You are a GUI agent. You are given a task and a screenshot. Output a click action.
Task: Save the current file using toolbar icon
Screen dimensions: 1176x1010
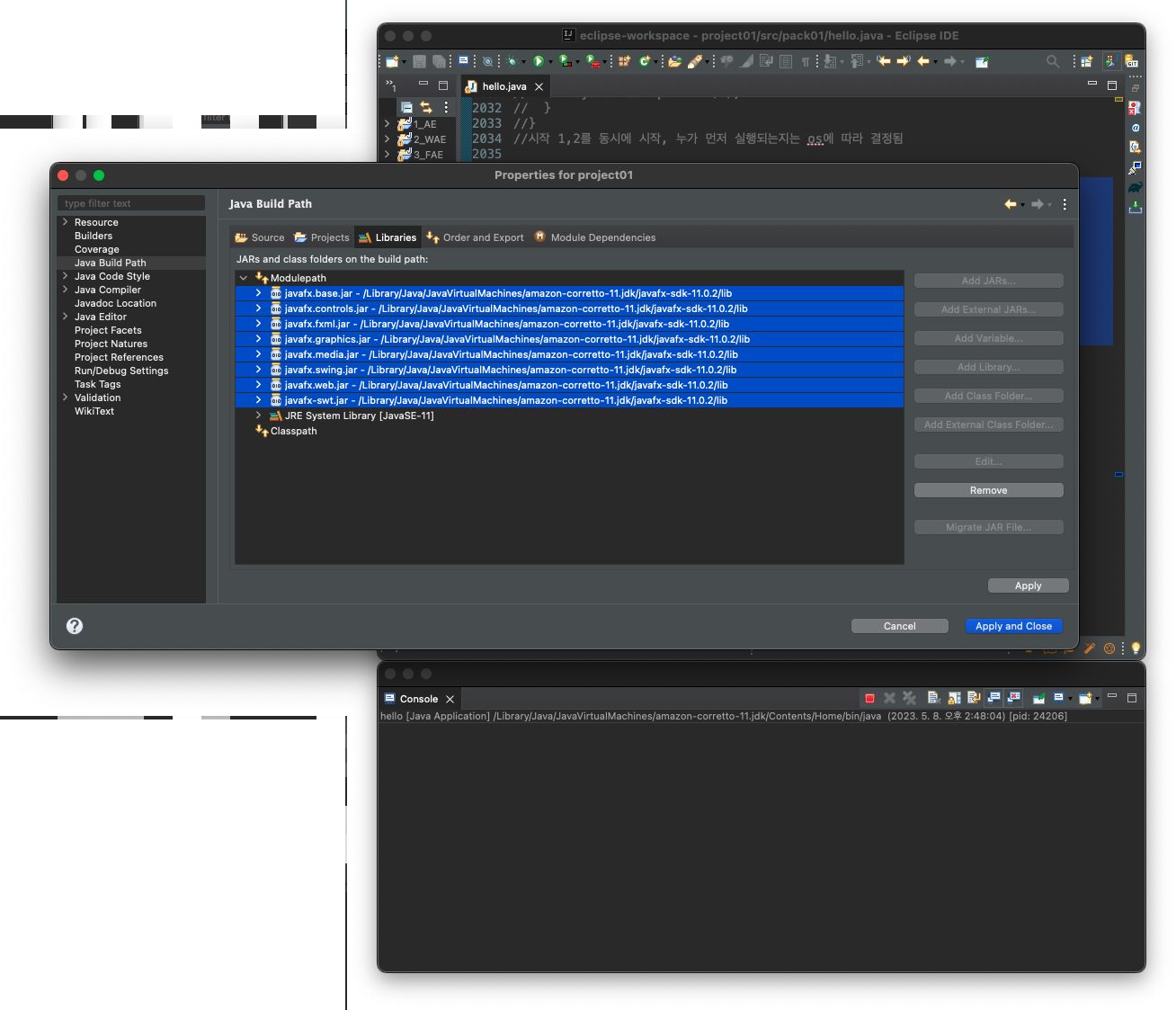coord(421,61)
